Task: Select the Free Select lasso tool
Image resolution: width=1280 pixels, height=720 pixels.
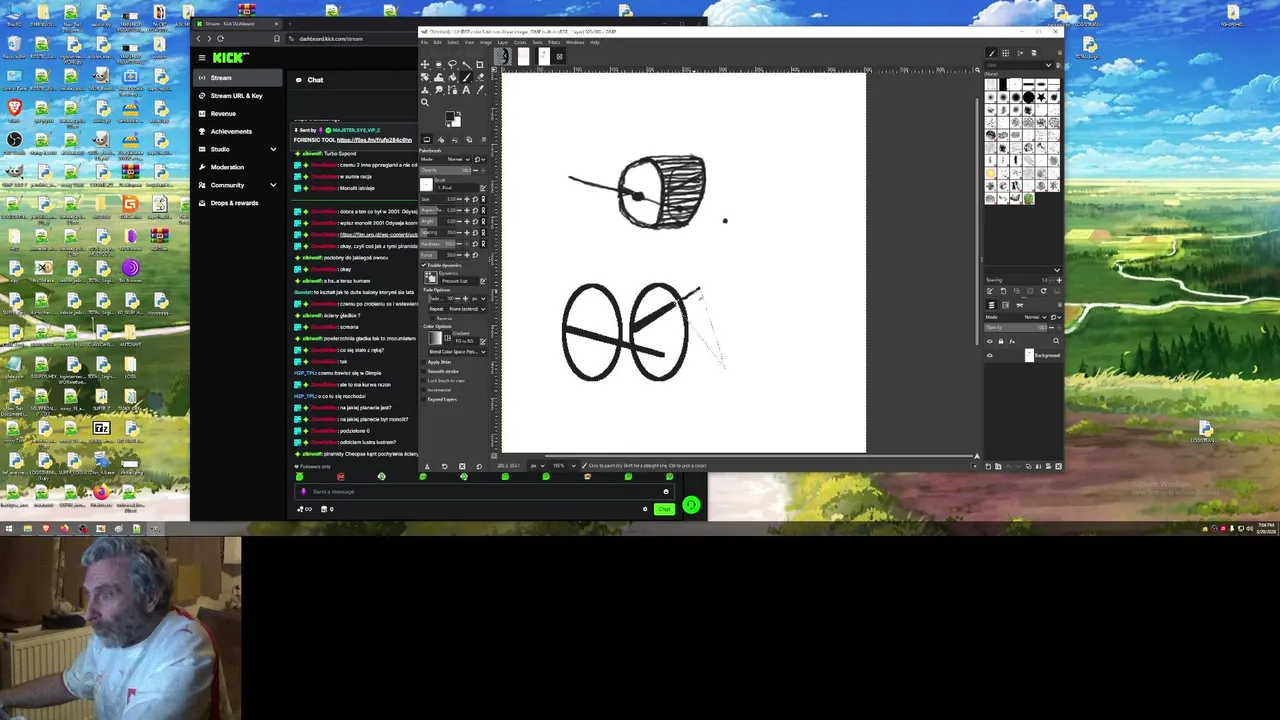Action: point(452,64)
